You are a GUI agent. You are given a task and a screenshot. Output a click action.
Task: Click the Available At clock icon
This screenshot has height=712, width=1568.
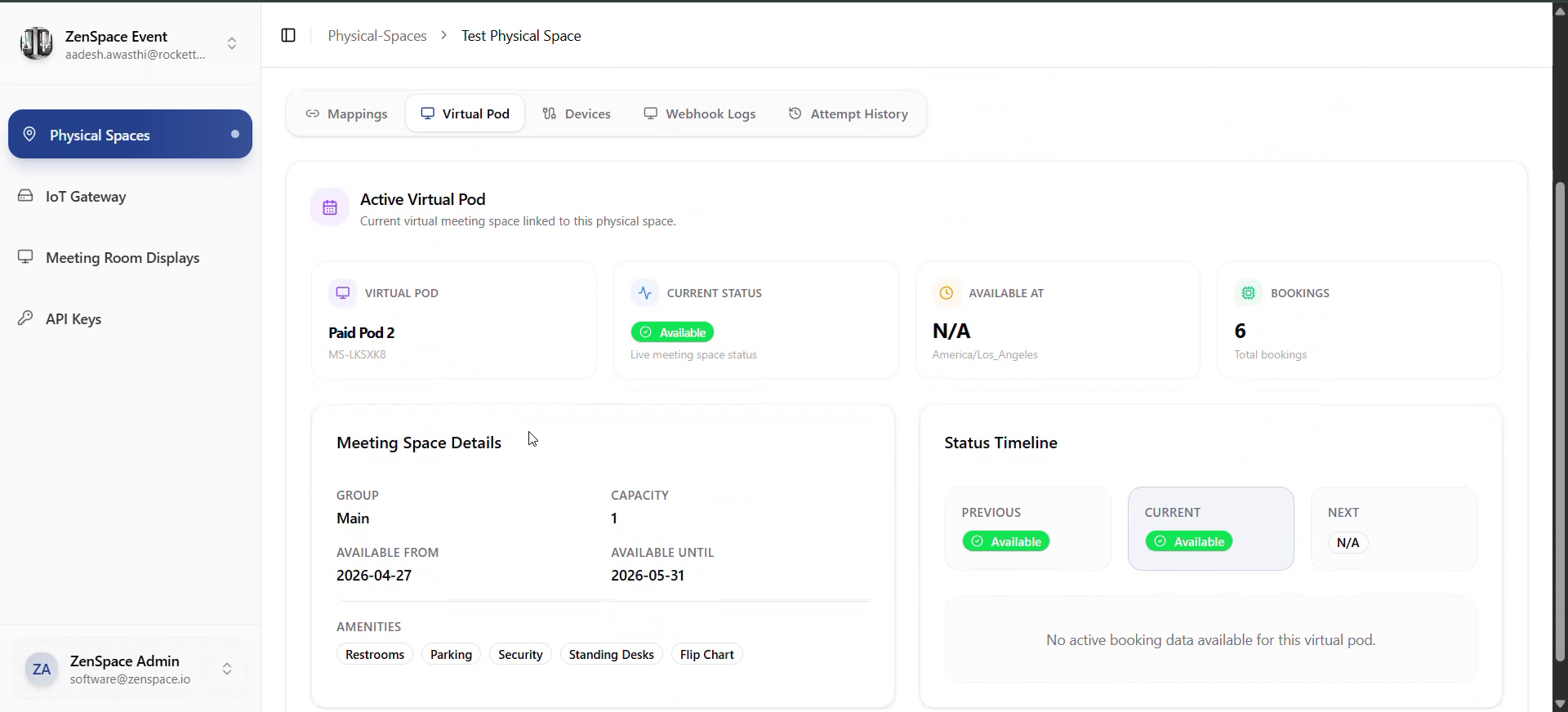click(x=947, y=292)
